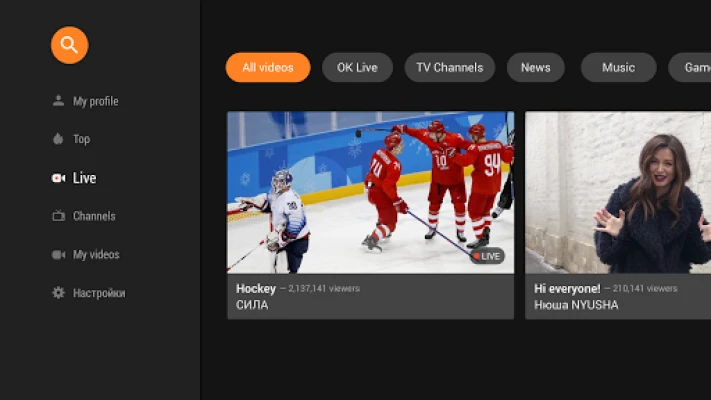711x400 pixels.
Task: Go to My profile text label
Action: (x=95, y=101)
